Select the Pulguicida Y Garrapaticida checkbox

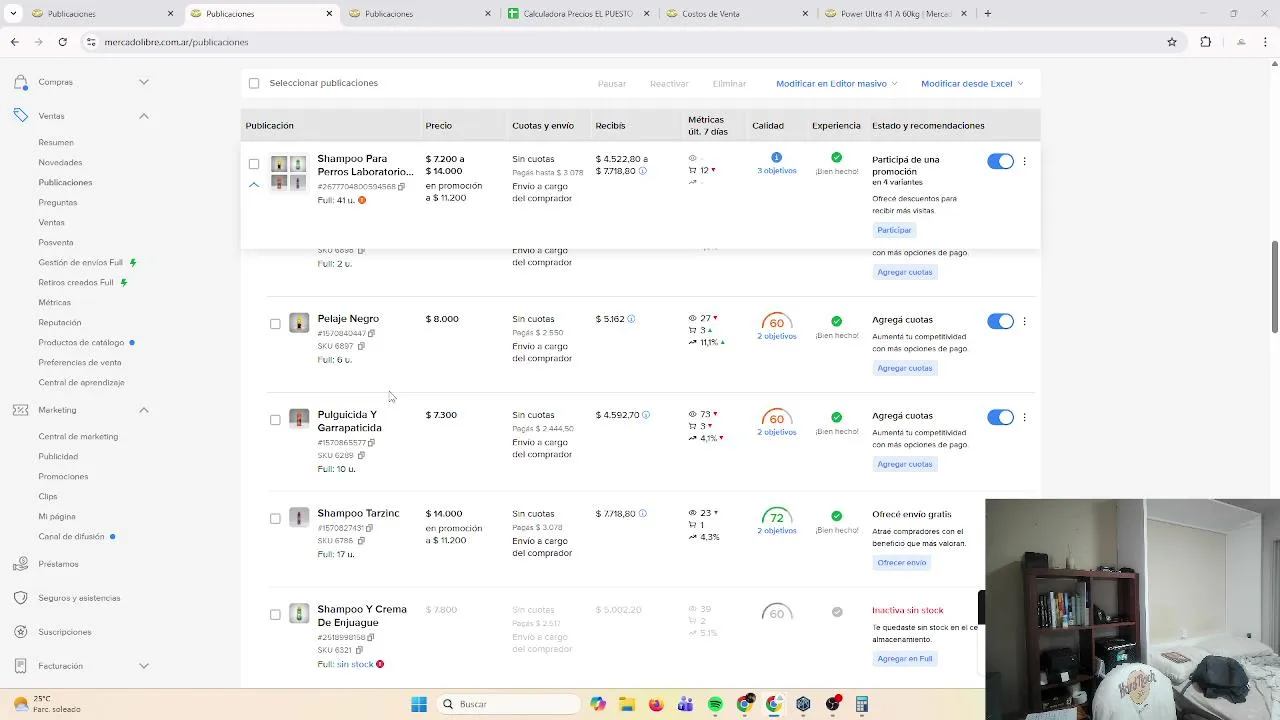tap(275, 420)
